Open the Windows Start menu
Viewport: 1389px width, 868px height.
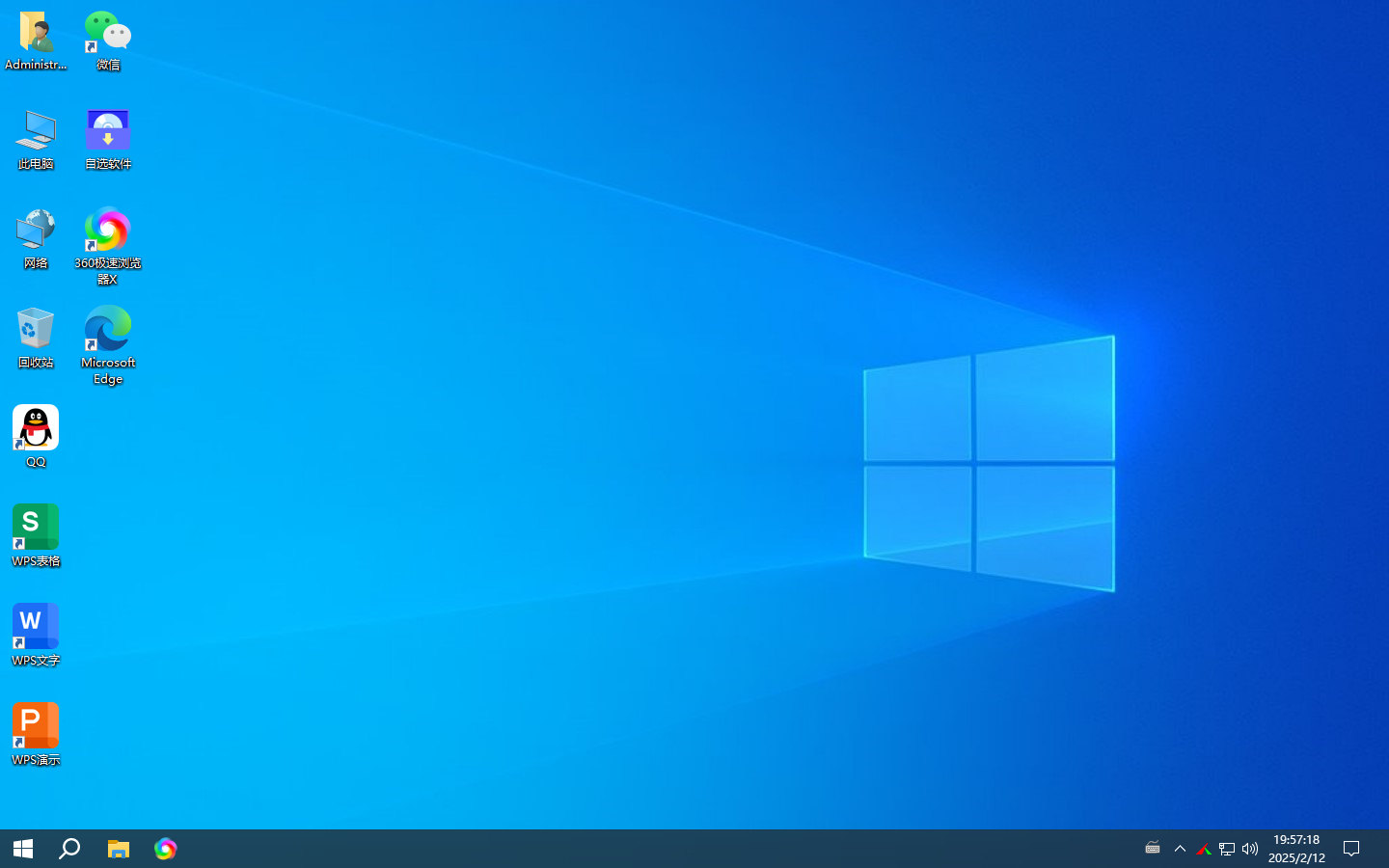pos(23,849)
